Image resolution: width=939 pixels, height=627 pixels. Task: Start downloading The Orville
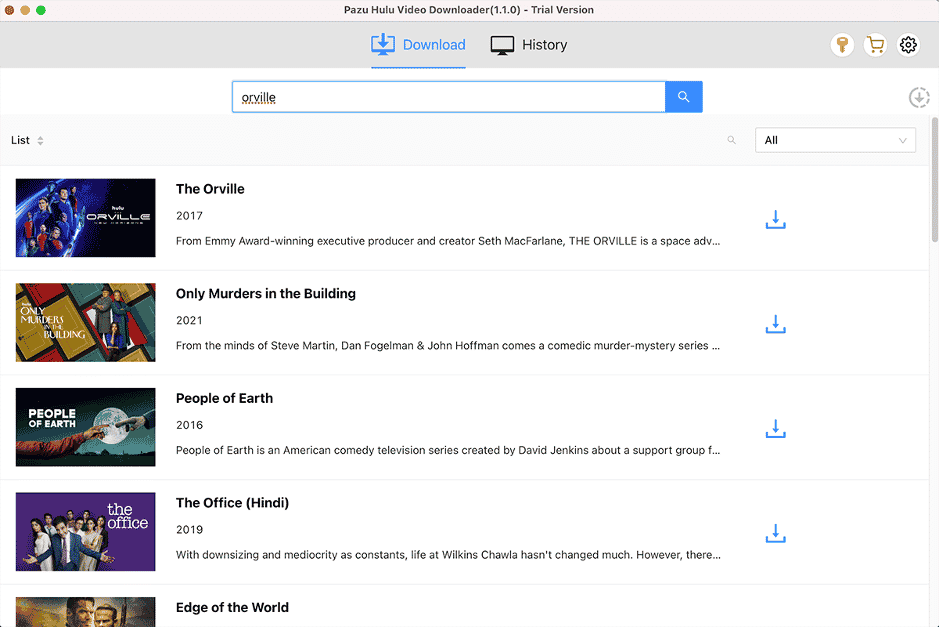coord(775,219)
